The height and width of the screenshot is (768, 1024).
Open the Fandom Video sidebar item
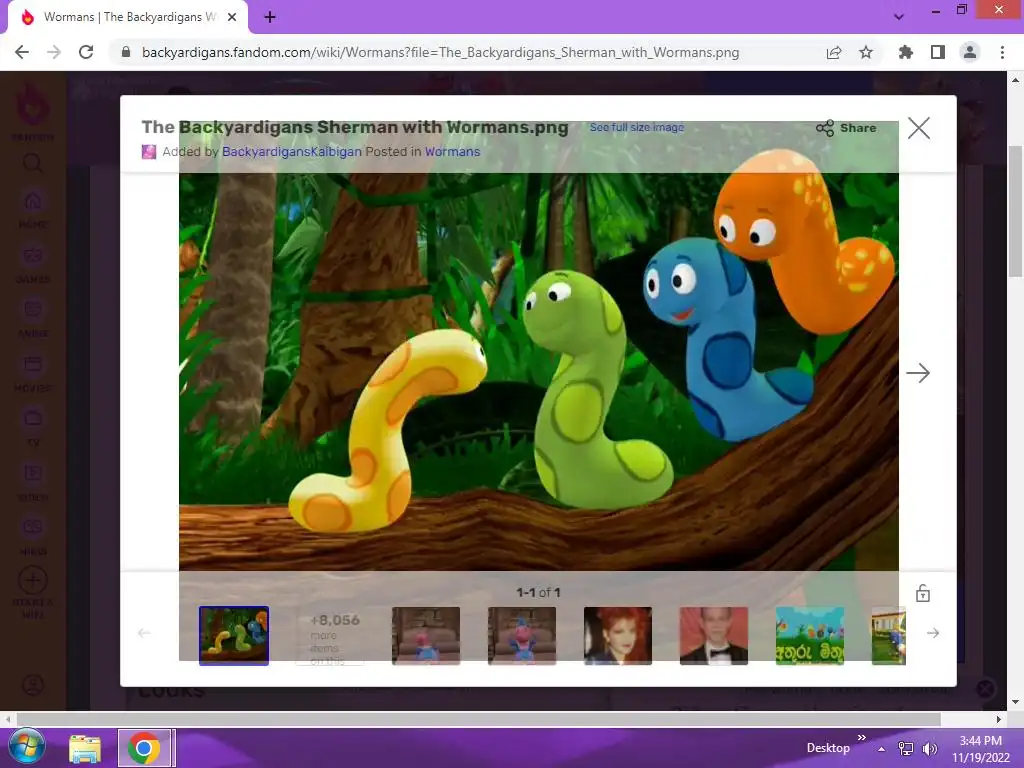point(33,481)
